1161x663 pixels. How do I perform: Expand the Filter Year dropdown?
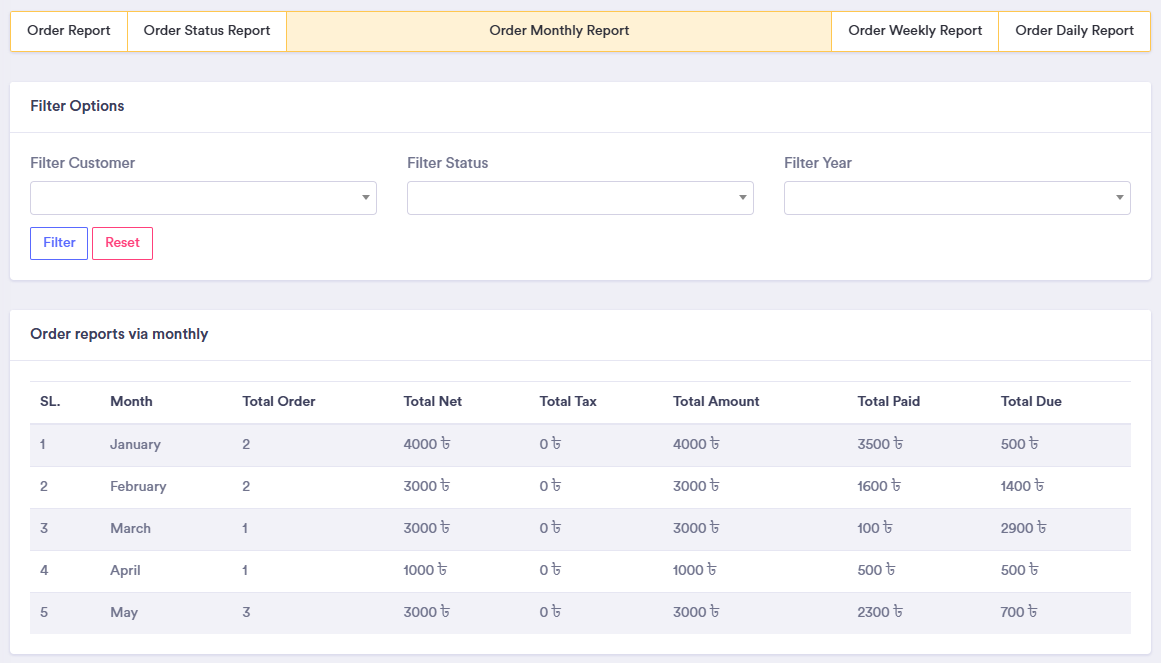coord(957,198)
